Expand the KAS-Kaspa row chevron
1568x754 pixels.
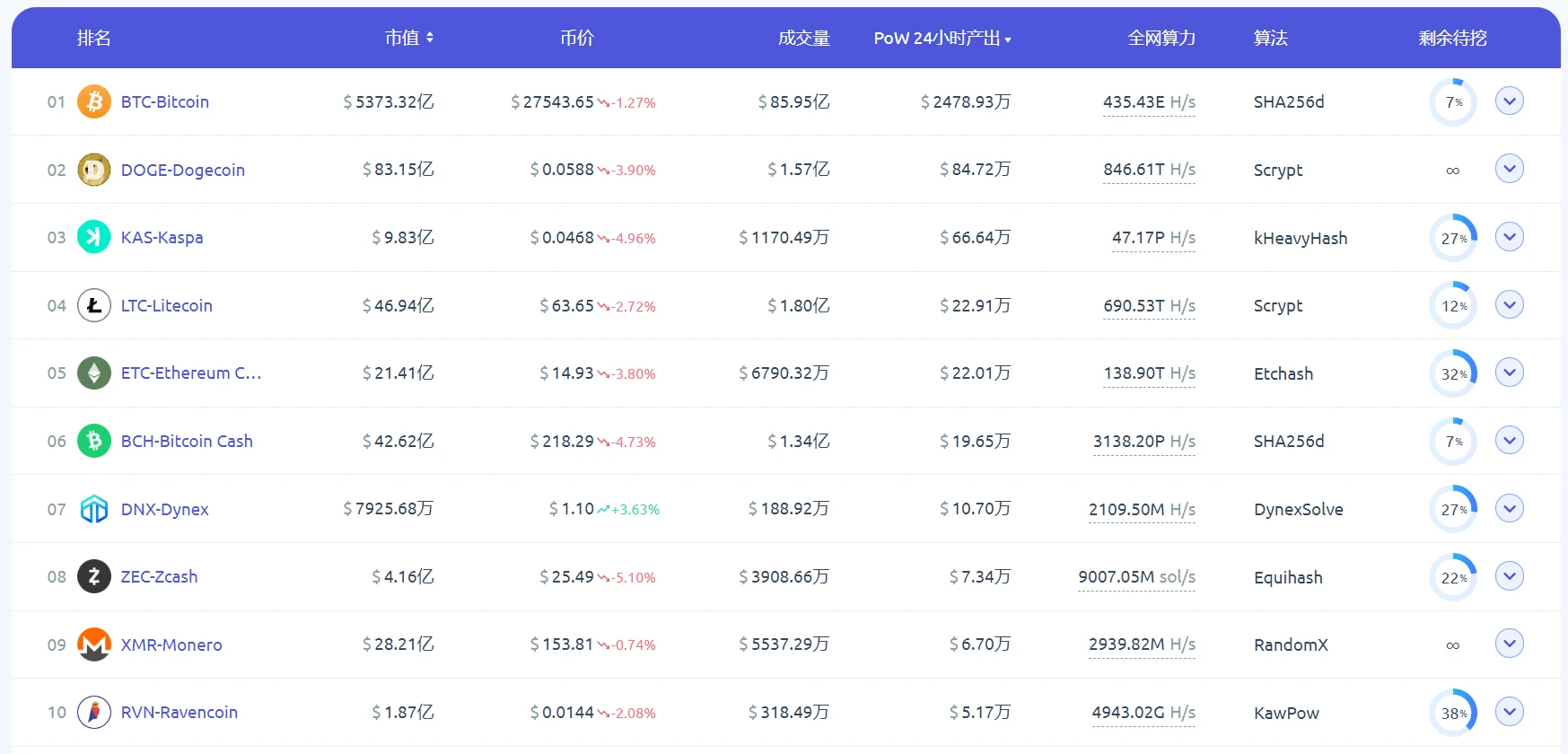tap(1509, 237)
